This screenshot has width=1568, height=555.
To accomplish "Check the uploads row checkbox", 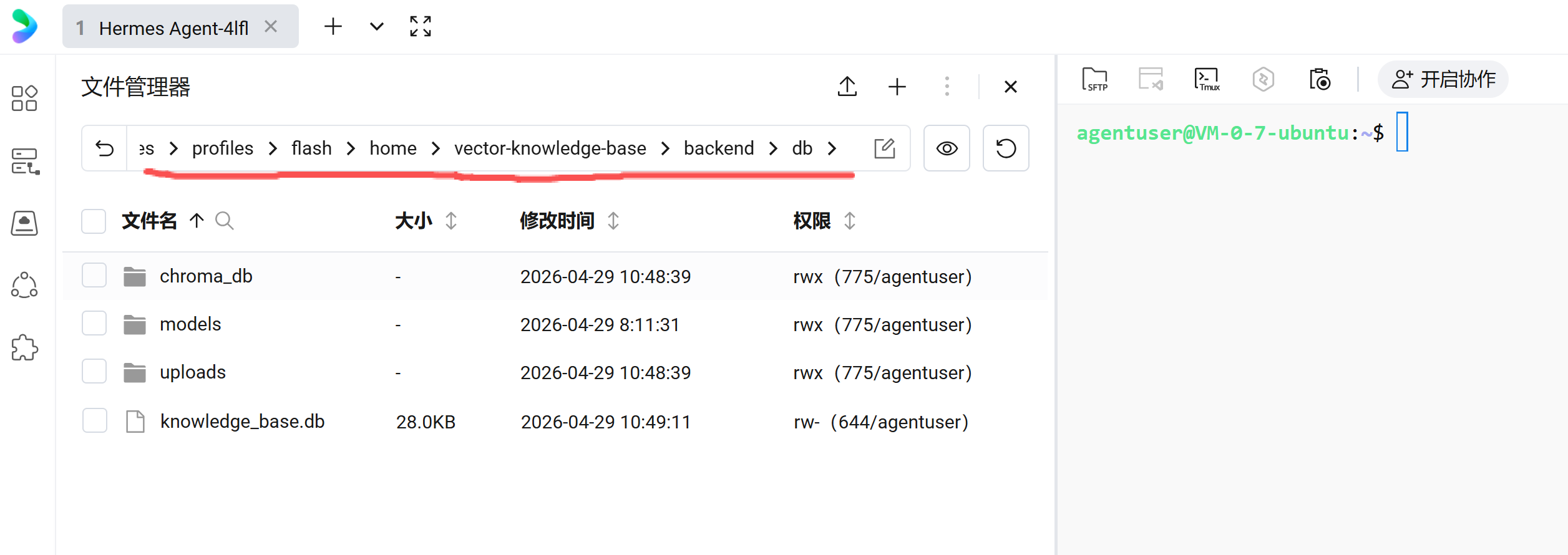I will pos(94,371).
